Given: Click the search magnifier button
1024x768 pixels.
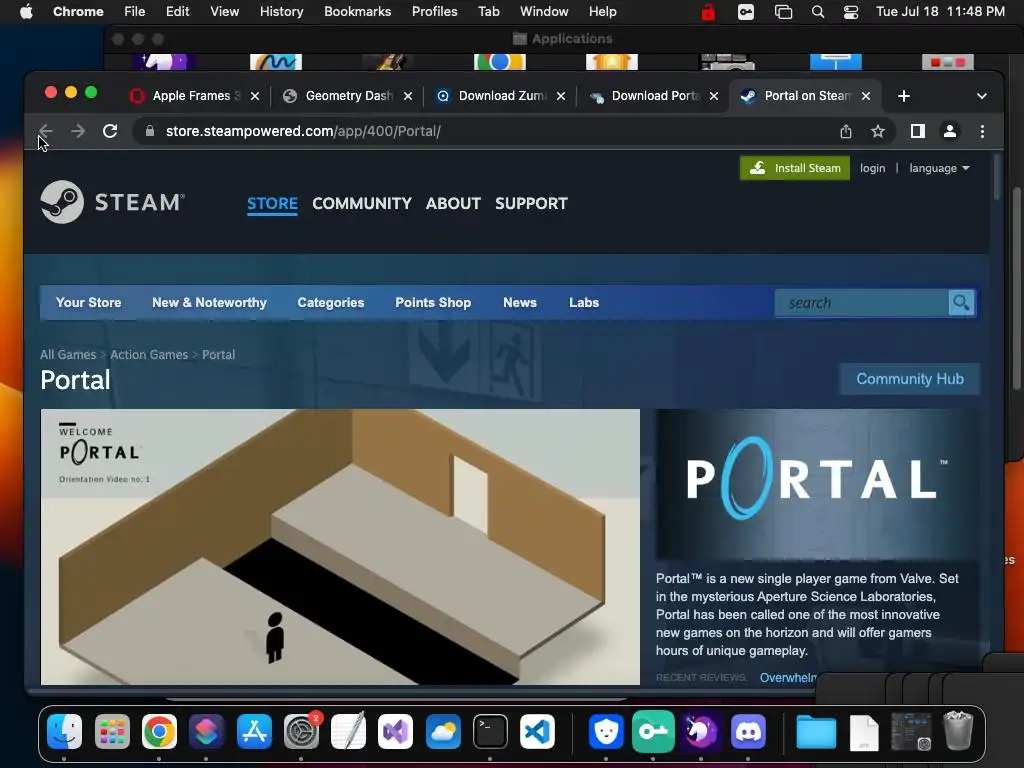Looking at the screenshot, I should (x=961, y=302).
